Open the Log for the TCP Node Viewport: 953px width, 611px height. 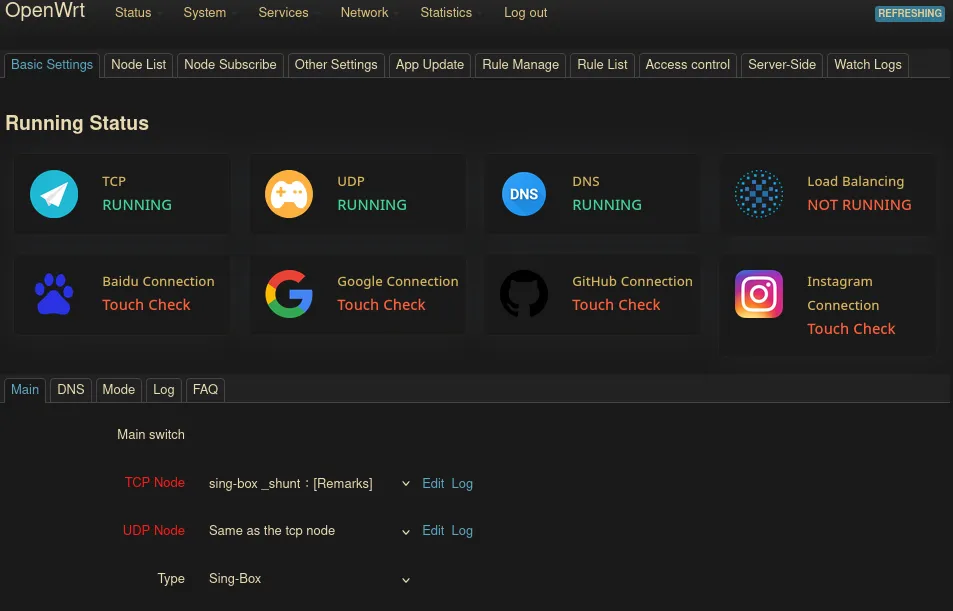(462, 483)
